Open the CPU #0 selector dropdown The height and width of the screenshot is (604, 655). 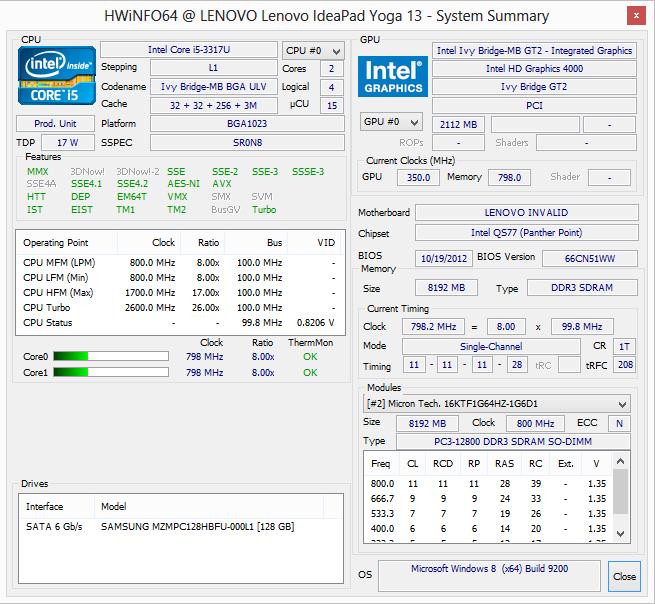click(x=313, y=51)
